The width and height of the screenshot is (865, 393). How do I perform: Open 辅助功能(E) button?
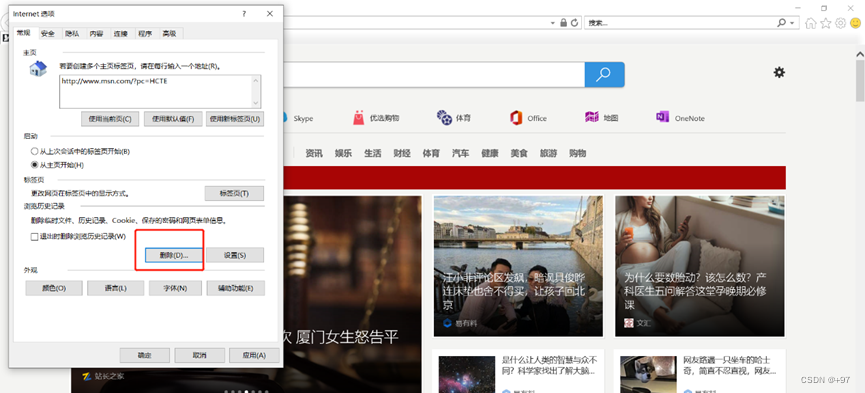pos(236,288)
